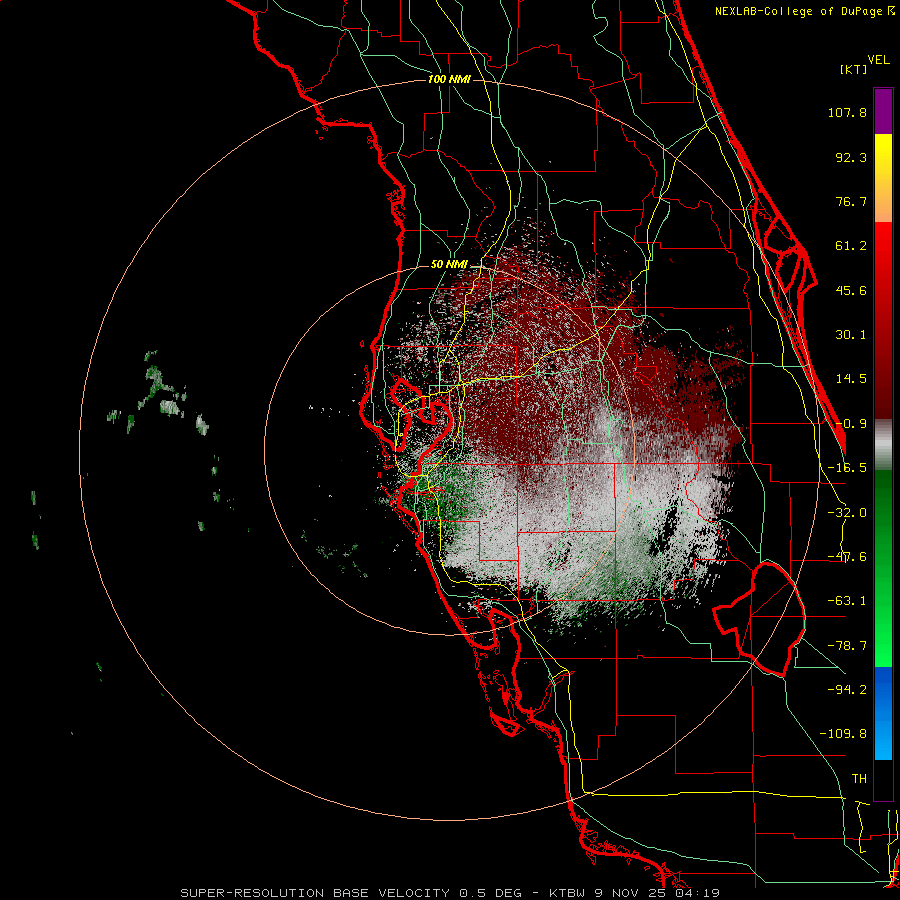This screenshot has width=900, height=900.
Task: Click the 45.6 velocity scale value
Action: click(x=851, y=290)
